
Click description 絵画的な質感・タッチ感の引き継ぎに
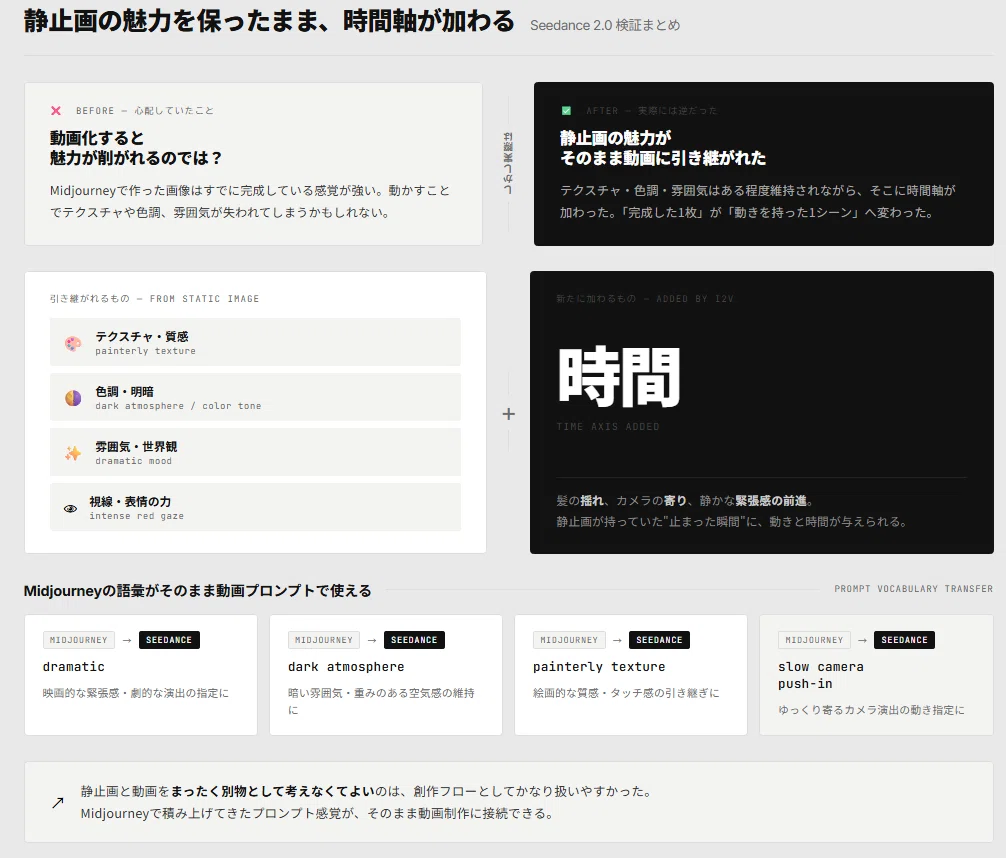tap(626, 693)
